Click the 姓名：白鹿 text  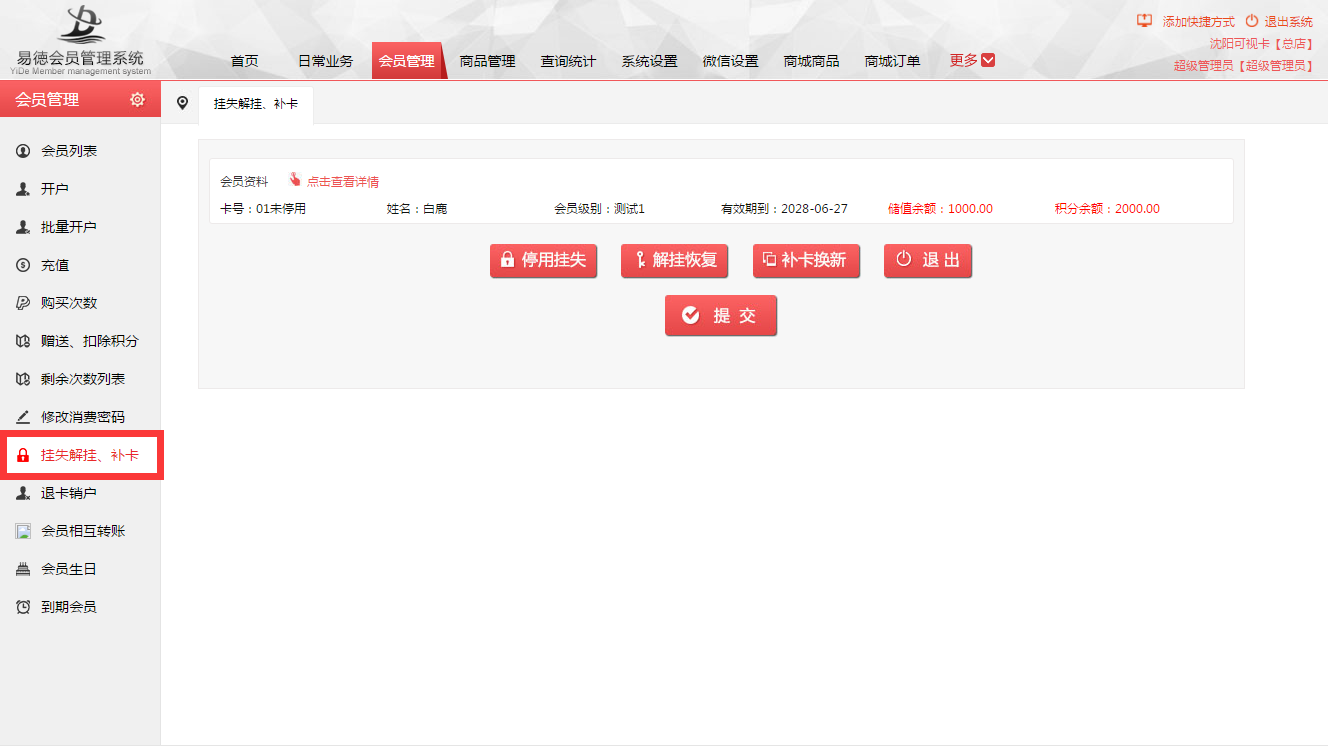[417, 209]
